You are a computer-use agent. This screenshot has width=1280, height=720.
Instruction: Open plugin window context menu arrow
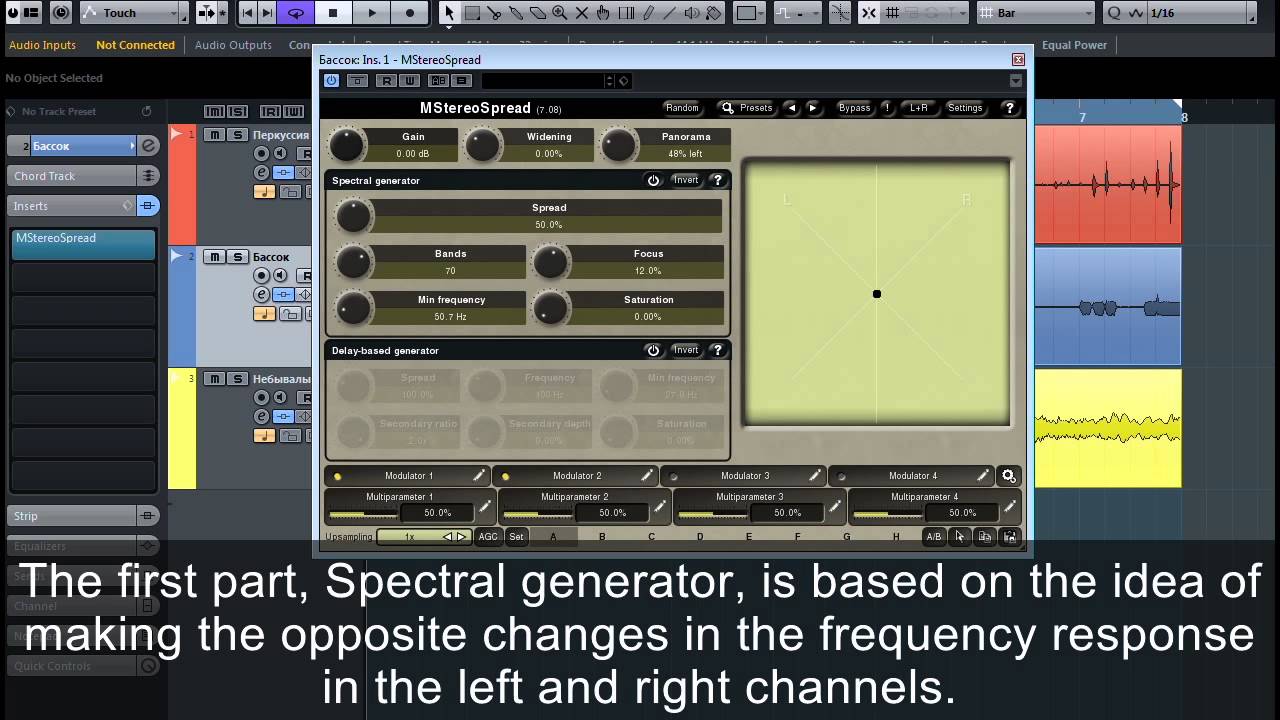click(1016, 81)
